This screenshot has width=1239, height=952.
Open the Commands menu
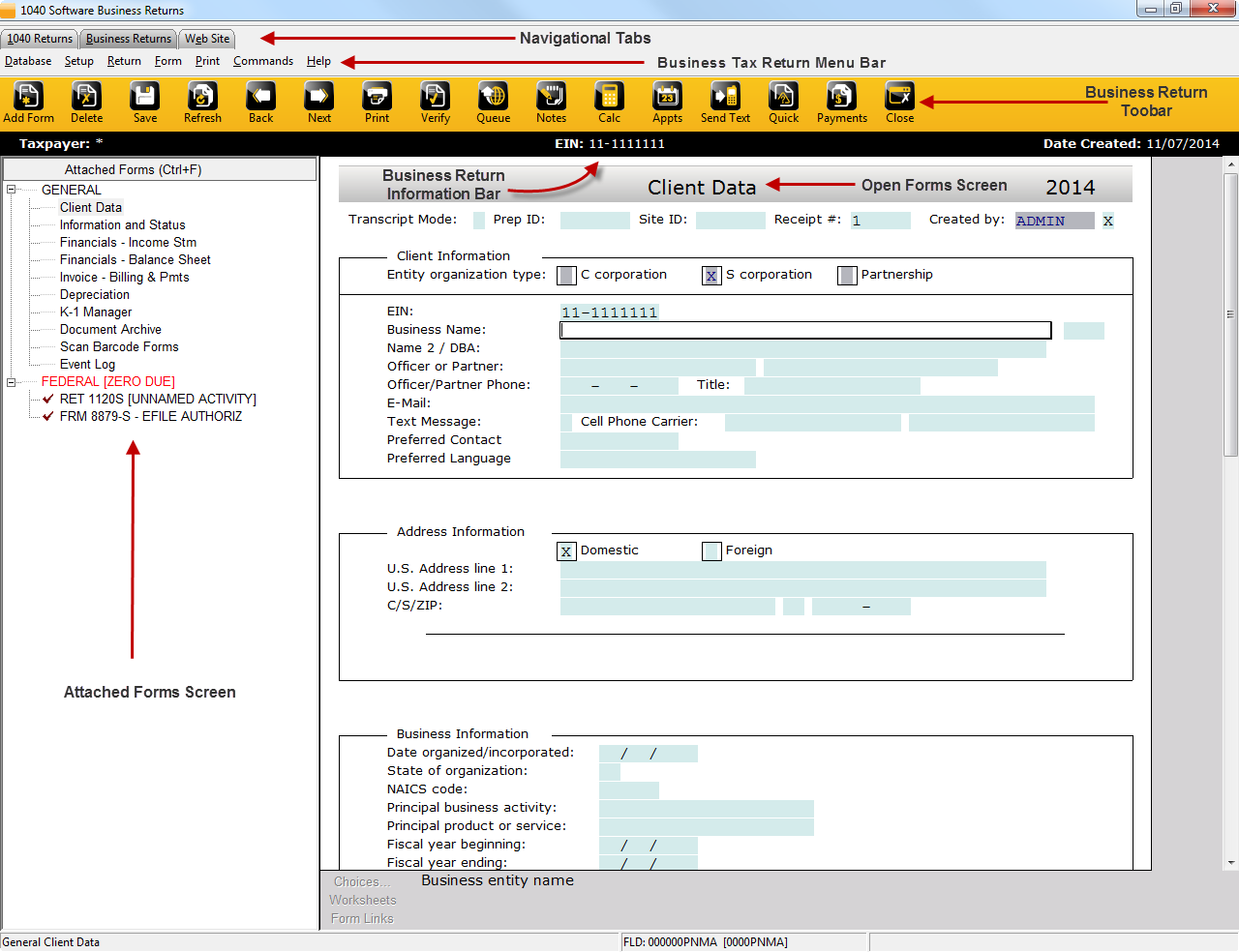point(262,61)
